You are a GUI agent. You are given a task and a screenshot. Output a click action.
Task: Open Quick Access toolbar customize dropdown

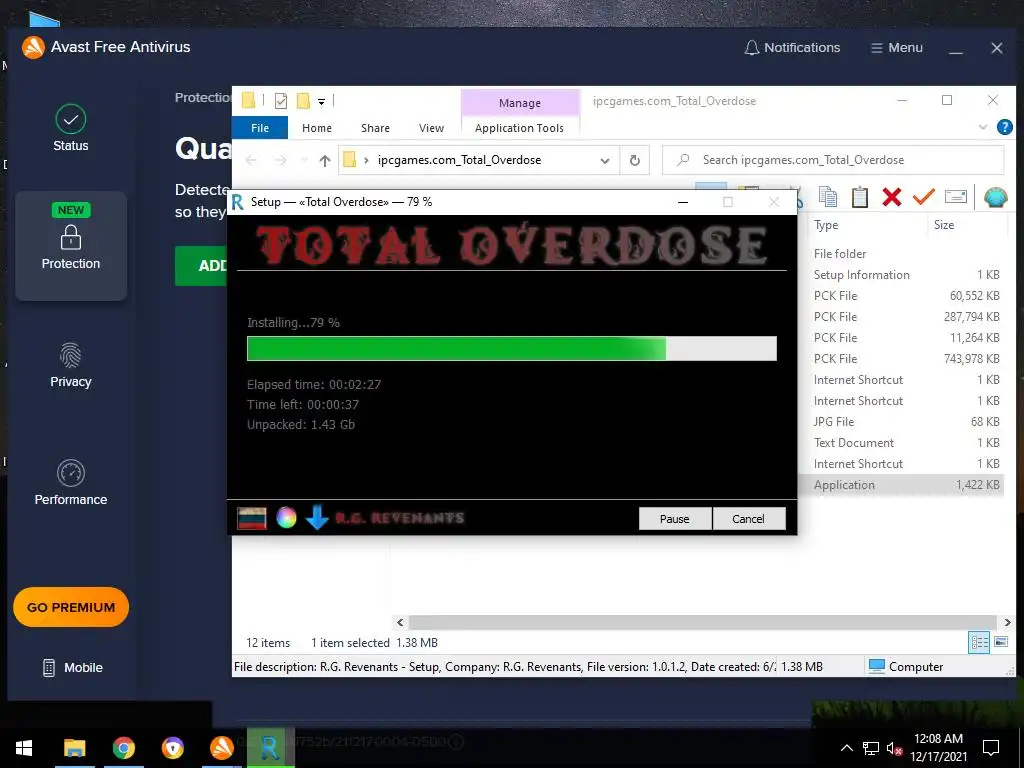click(321, 101)
